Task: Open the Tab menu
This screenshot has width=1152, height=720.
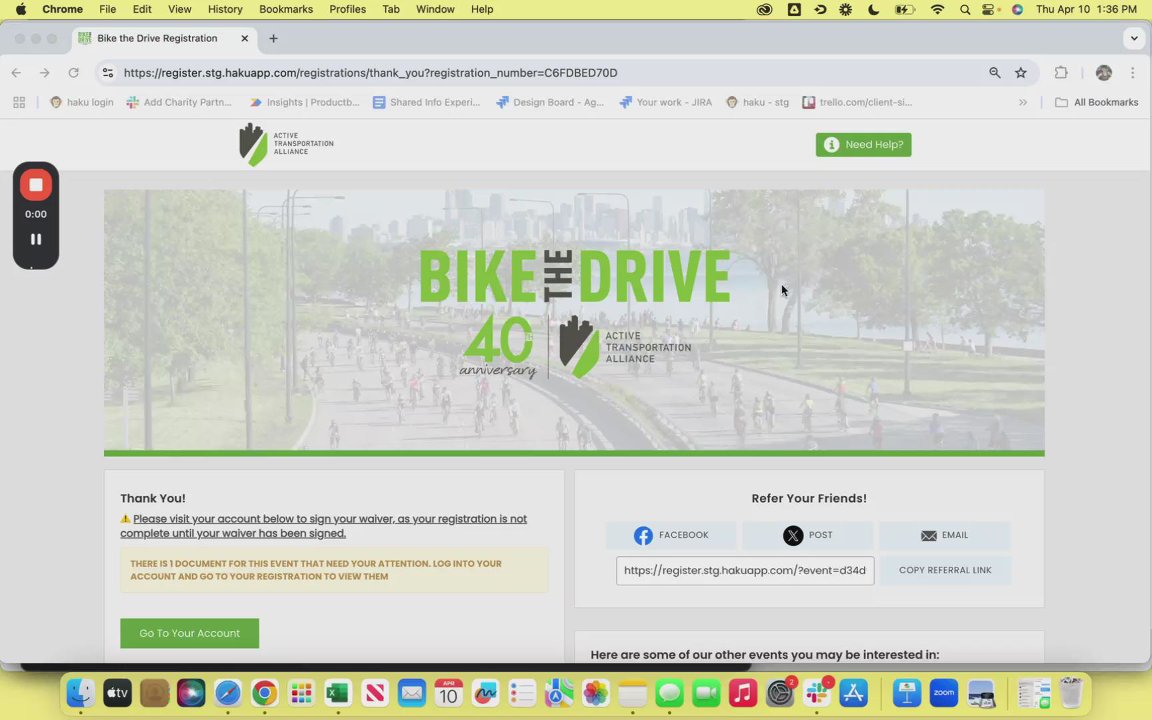Action: click(x=391, y=10)
